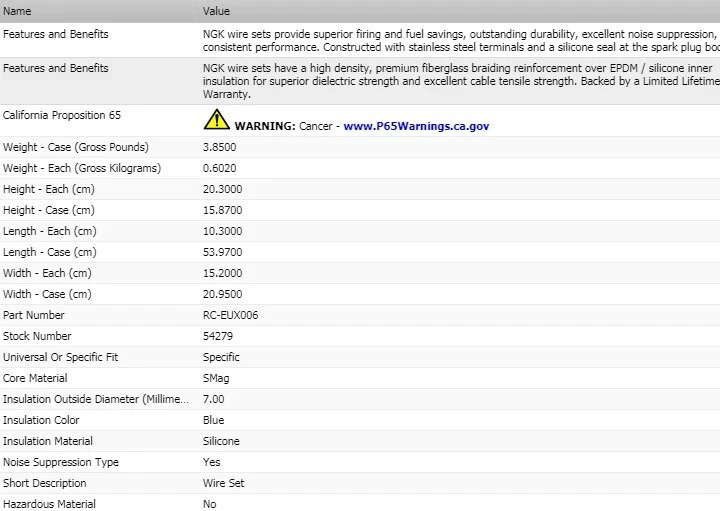Viewport: 720px width, 511px height.
Task: Select the Wire Set value
Action: point(224,483)
